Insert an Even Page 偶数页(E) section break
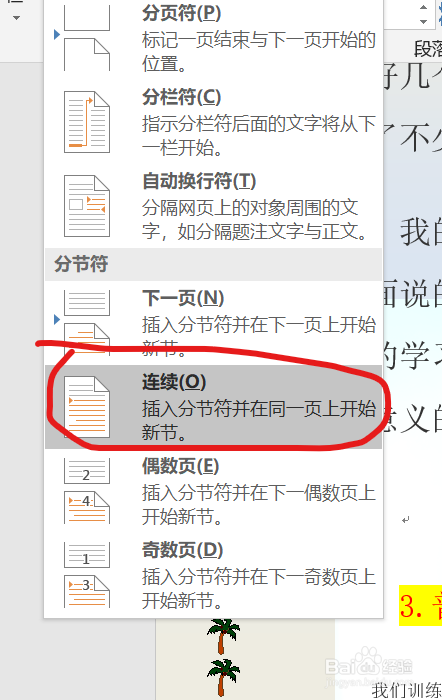442x700 pixels. (213, 491)
